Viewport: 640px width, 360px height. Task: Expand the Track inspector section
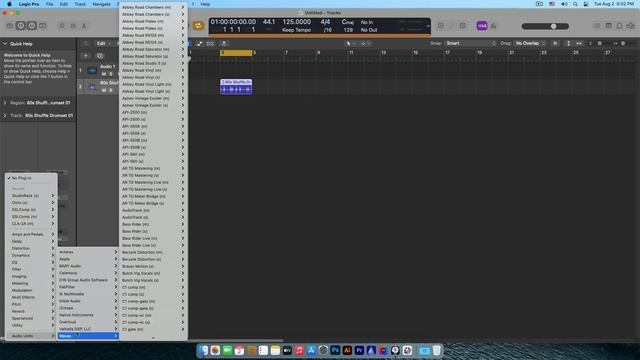[5, 116]
